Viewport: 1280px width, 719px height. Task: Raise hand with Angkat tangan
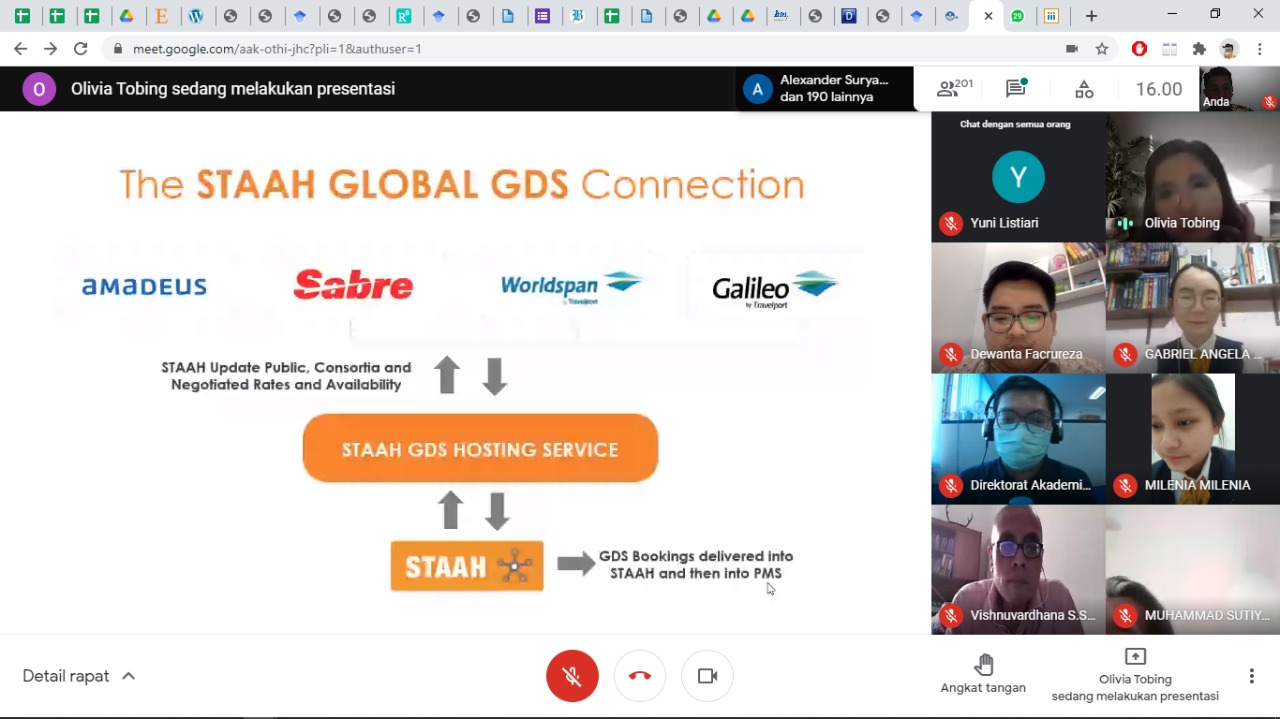point(983,675)
